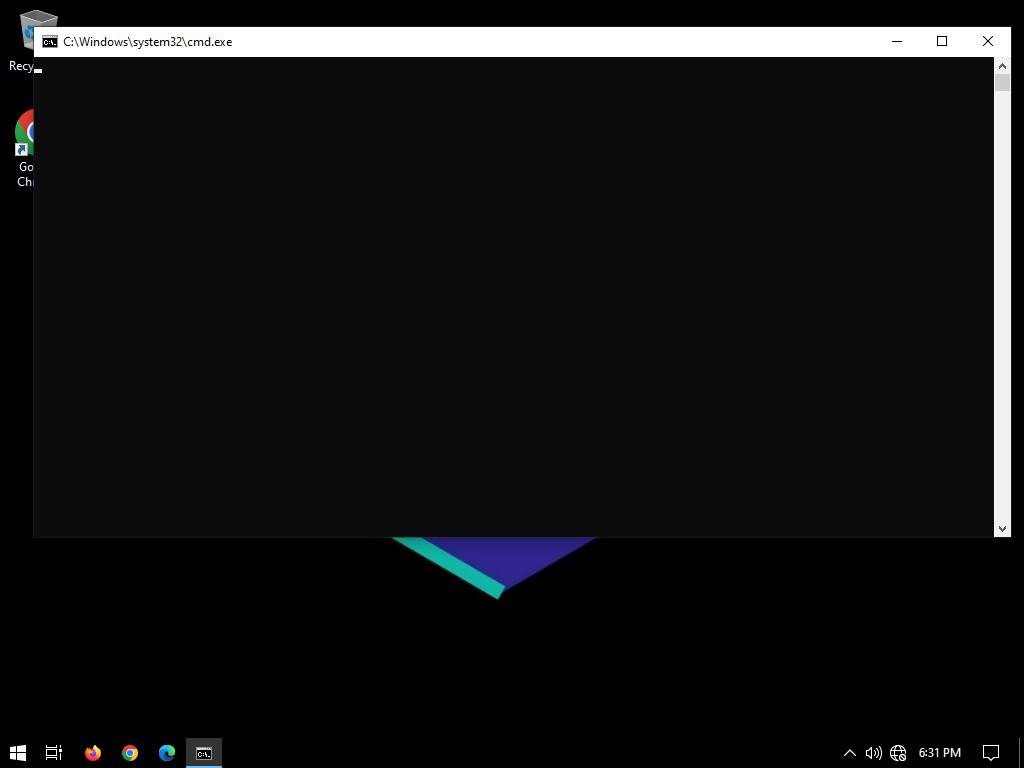1024x768 pixels.
Task: Launch Firefox from the taskbar
Action: (x=93, y=752)
